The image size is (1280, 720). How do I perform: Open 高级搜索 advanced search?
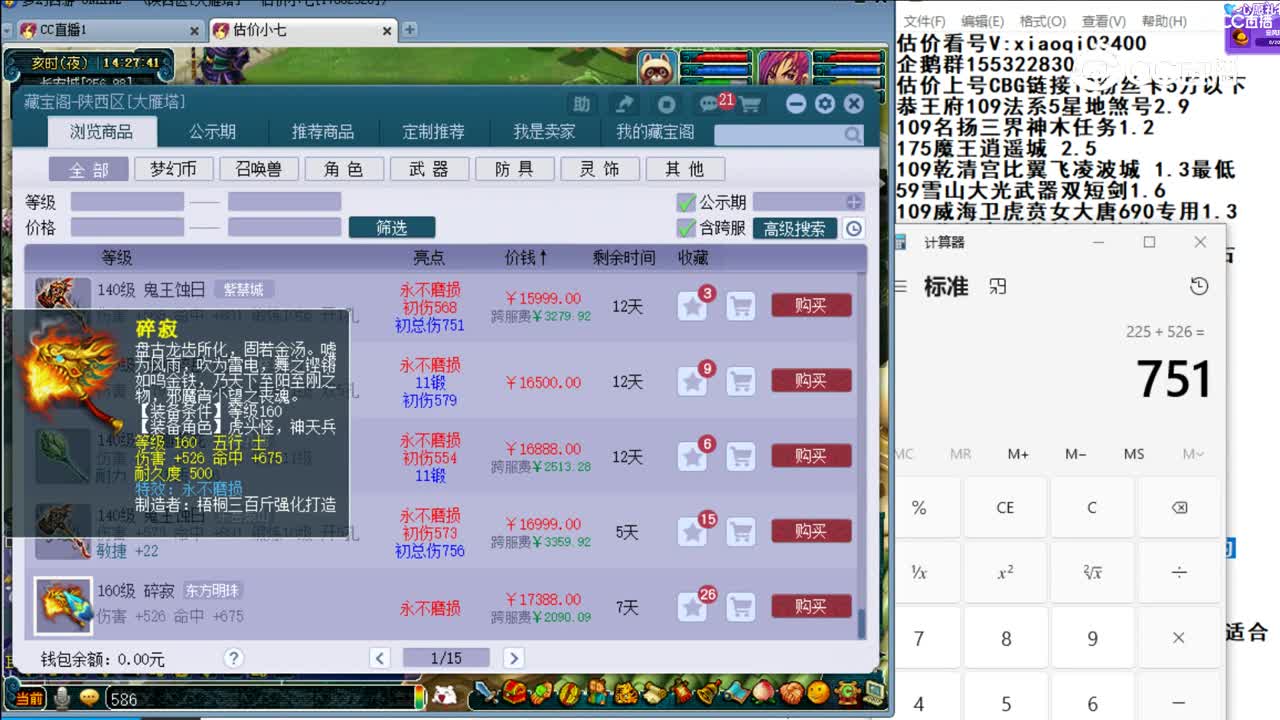795,229
